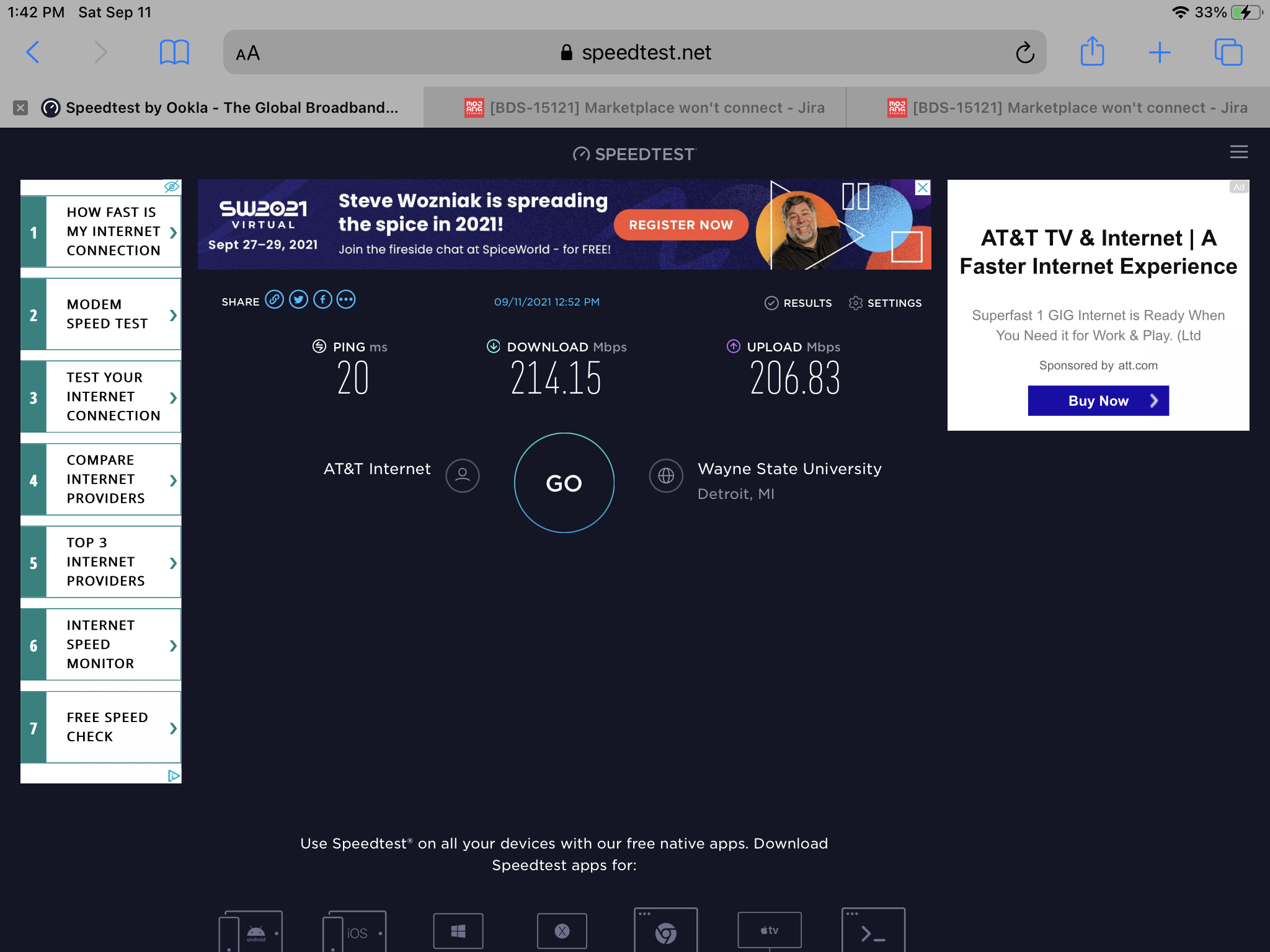Click Buy Now in the AT&T ad

[x=1098, y=401]
